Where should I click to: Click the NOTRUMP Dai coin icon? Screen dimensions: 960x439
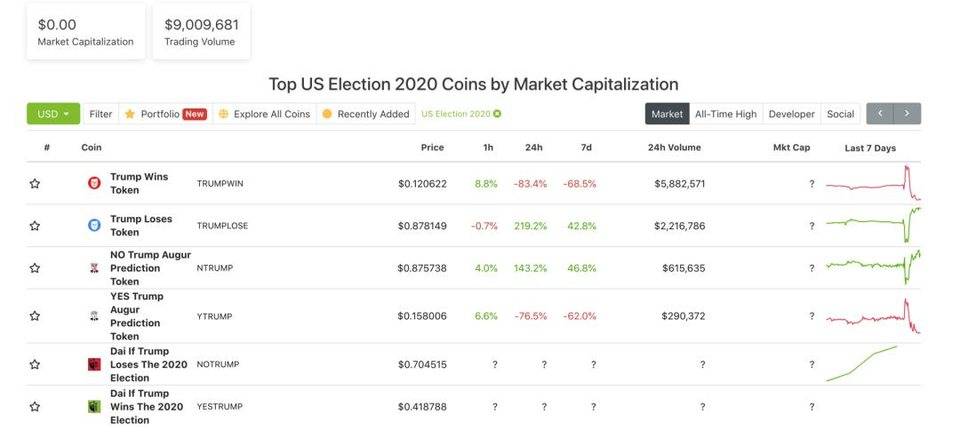click(x=94, y=365)
